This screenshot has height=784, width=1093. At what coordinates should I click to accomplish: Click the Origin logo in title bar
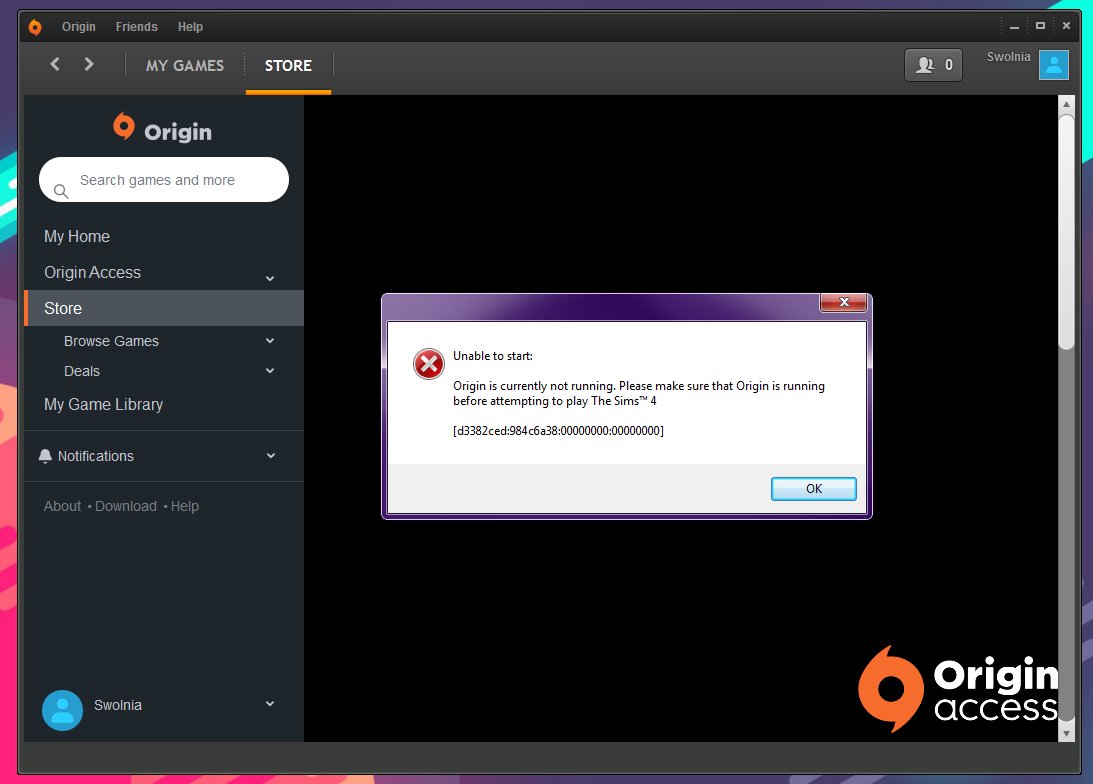pos(35,27)
